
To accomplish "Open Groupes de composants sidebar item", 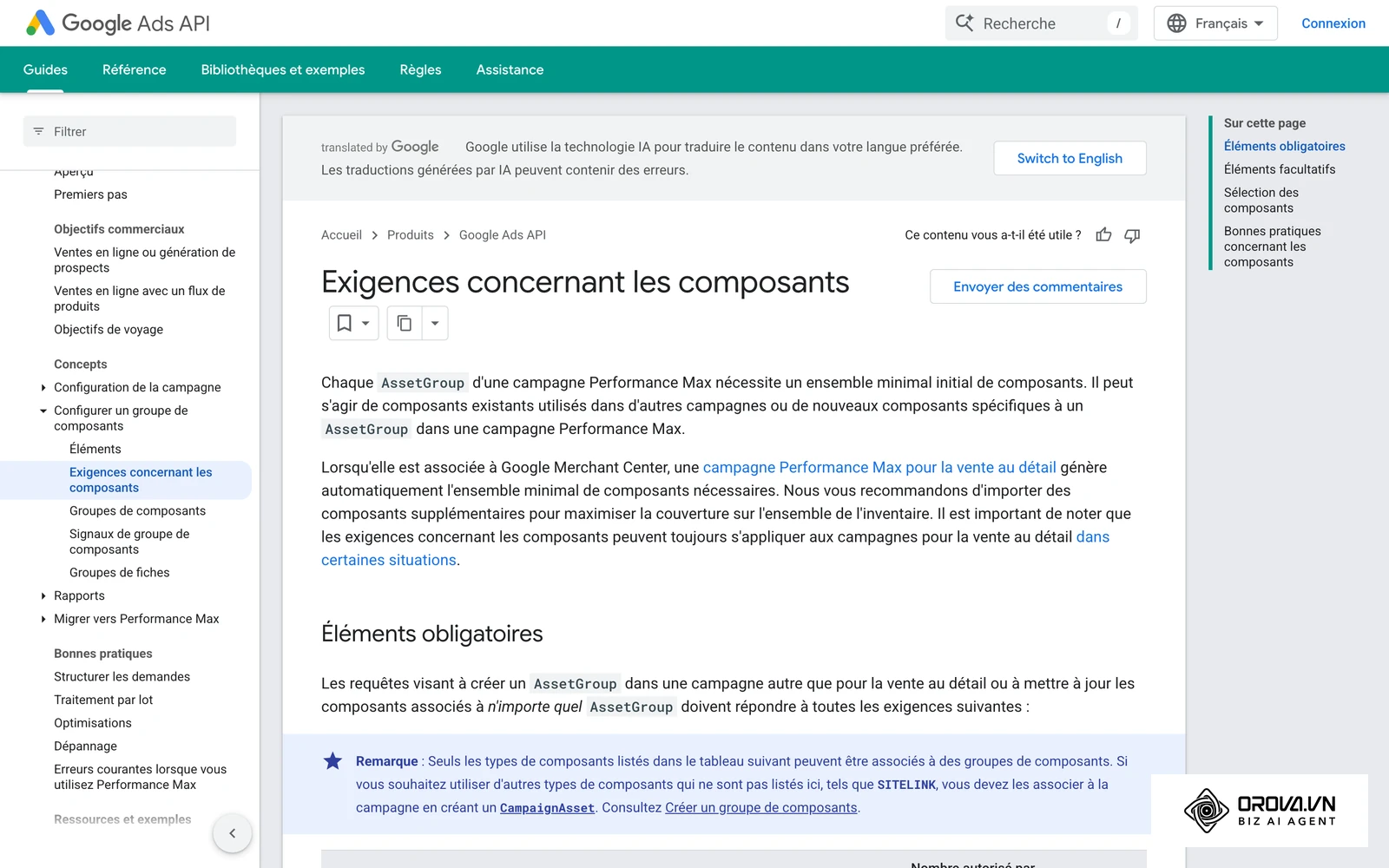I will 137,511.
